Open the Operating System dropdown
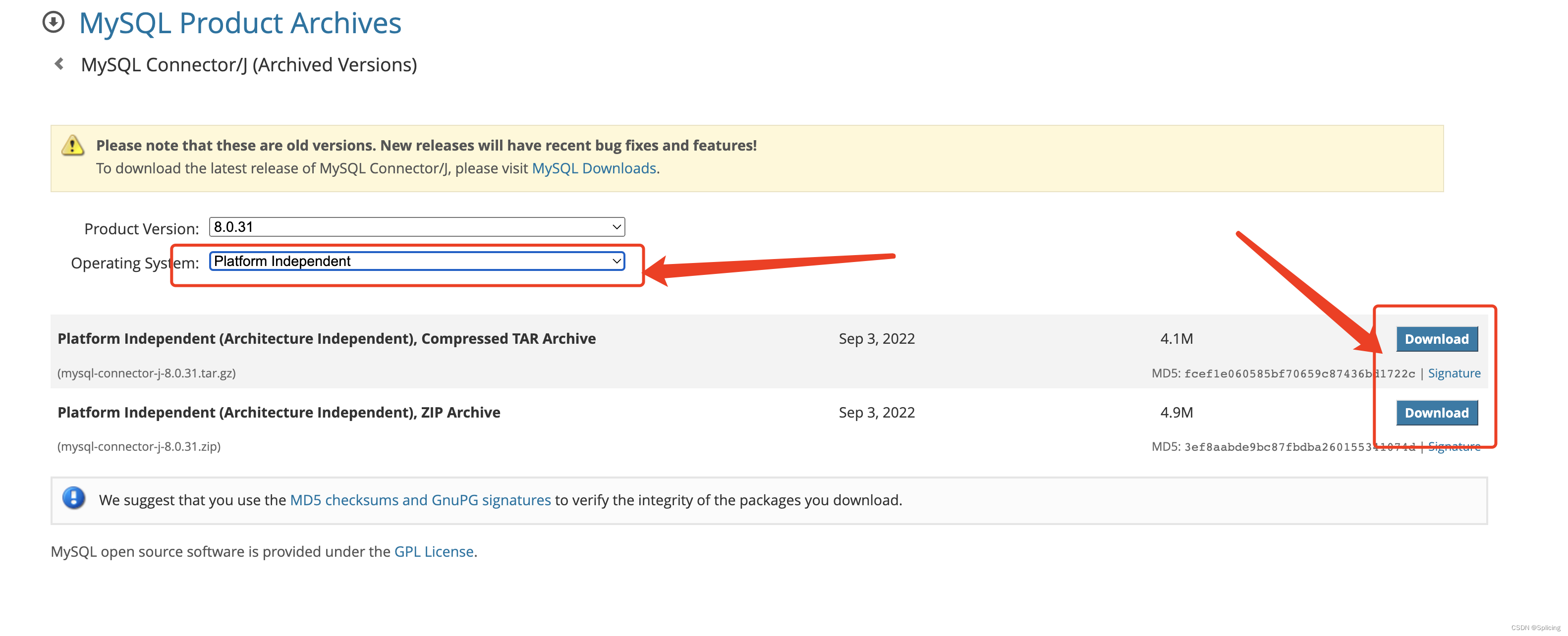This screenshot has width=1568, height=636. (417, 261)
